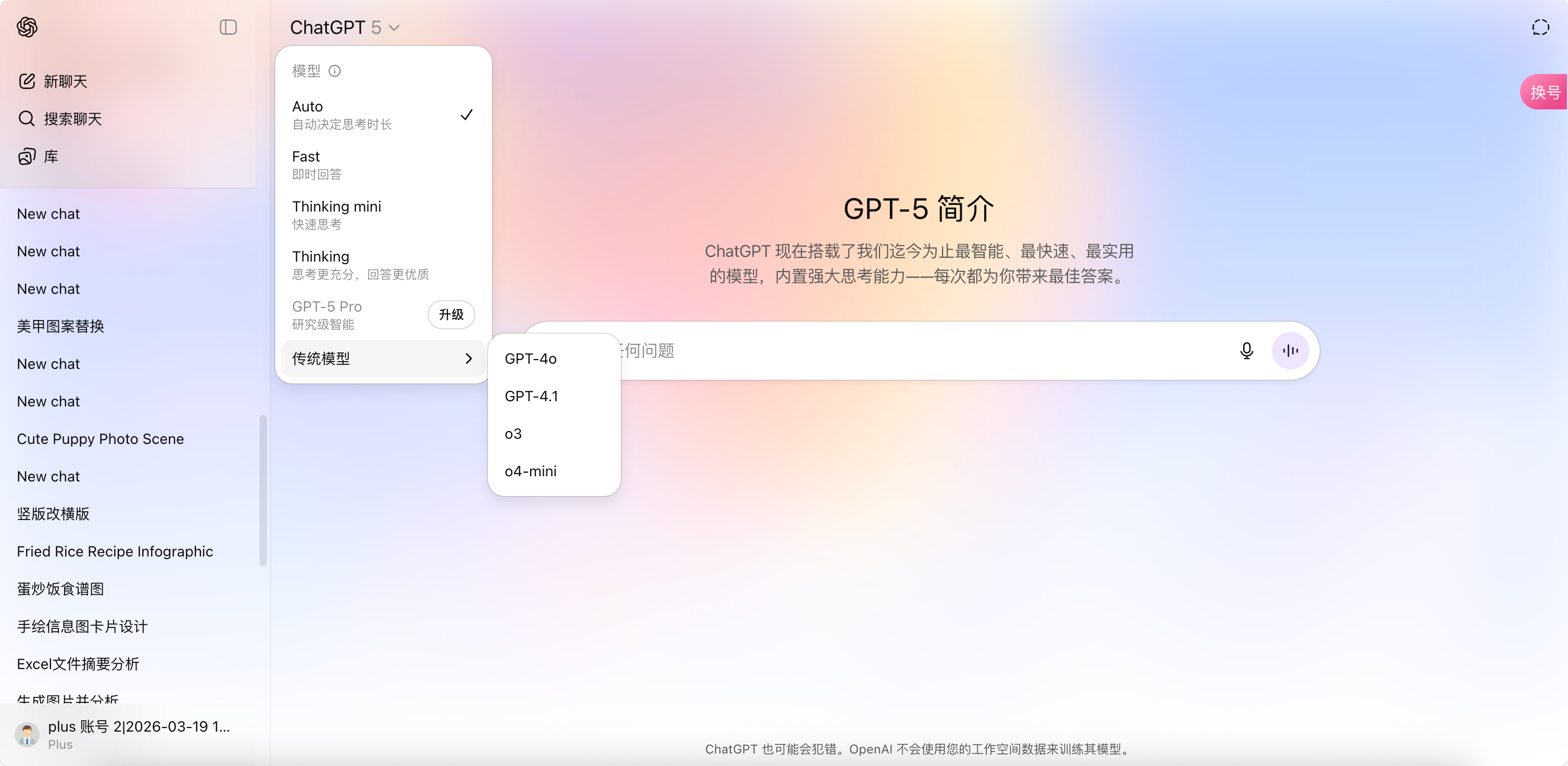1568x766 pixels.
Task: Click the new chat pencil icon
Action: pos(27,81)
